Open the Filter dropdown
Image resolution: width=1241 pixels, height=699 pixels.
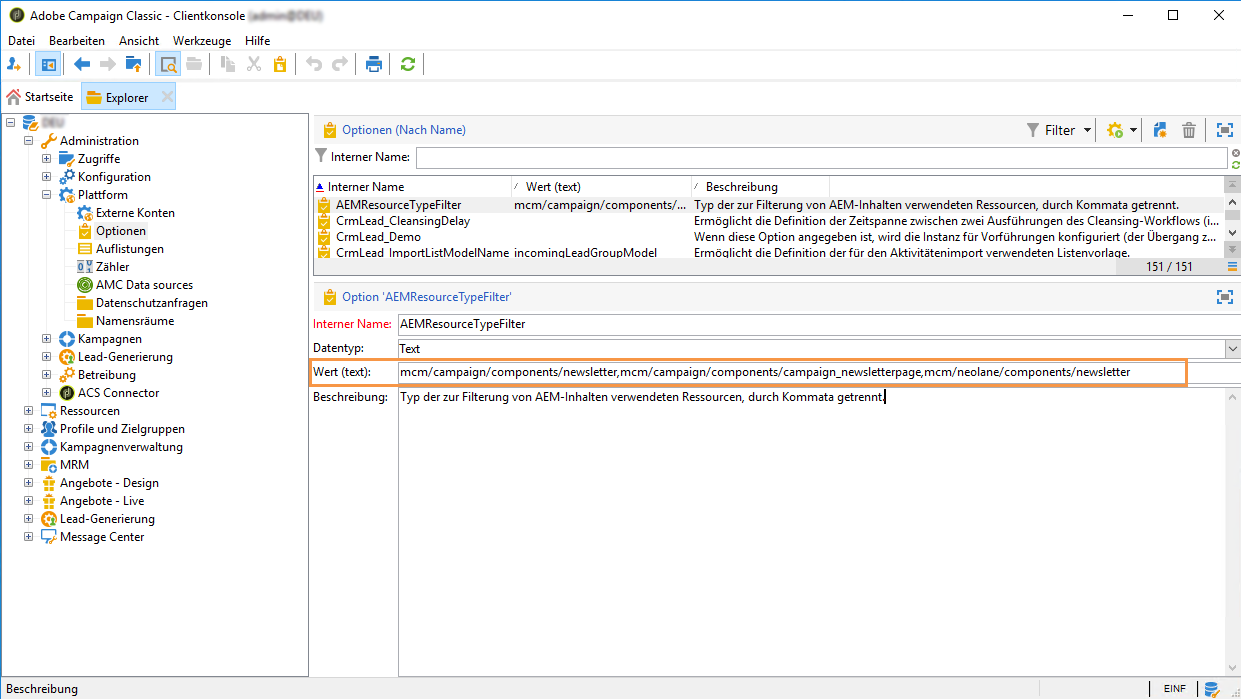pyautogui.click(x=1059, y=130)
